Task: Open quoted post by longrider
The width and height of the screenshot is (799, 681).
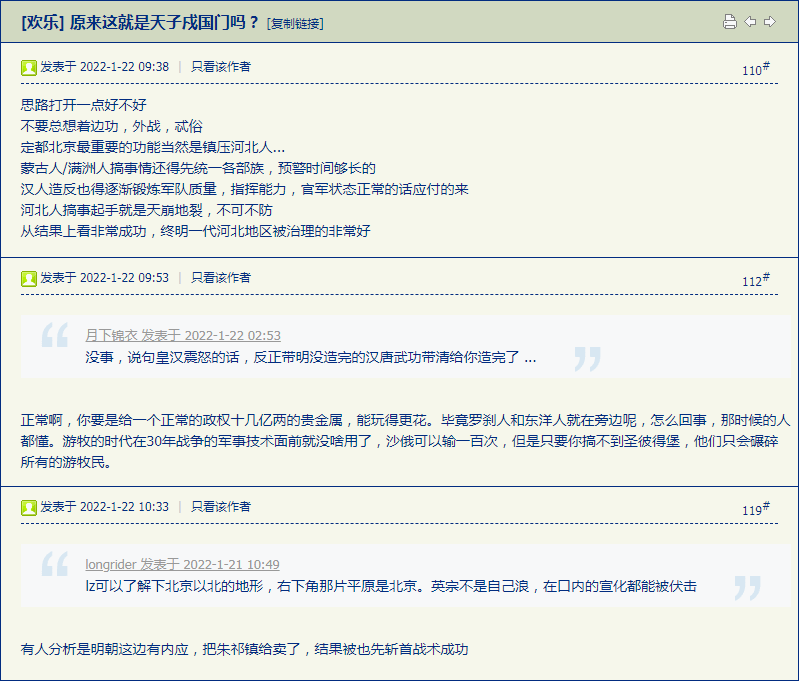Action: (182, 564)
